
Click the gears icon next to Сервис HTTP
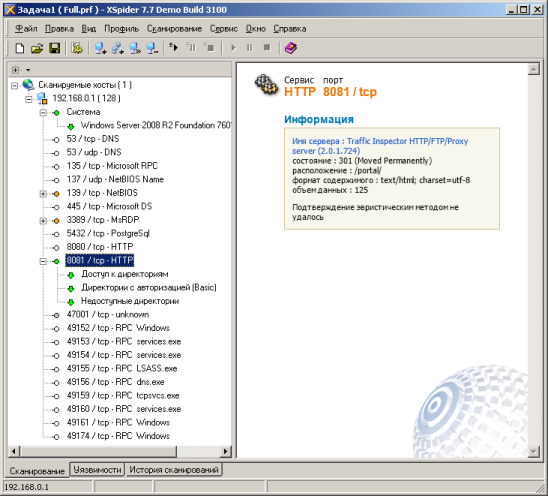point(266,85)
